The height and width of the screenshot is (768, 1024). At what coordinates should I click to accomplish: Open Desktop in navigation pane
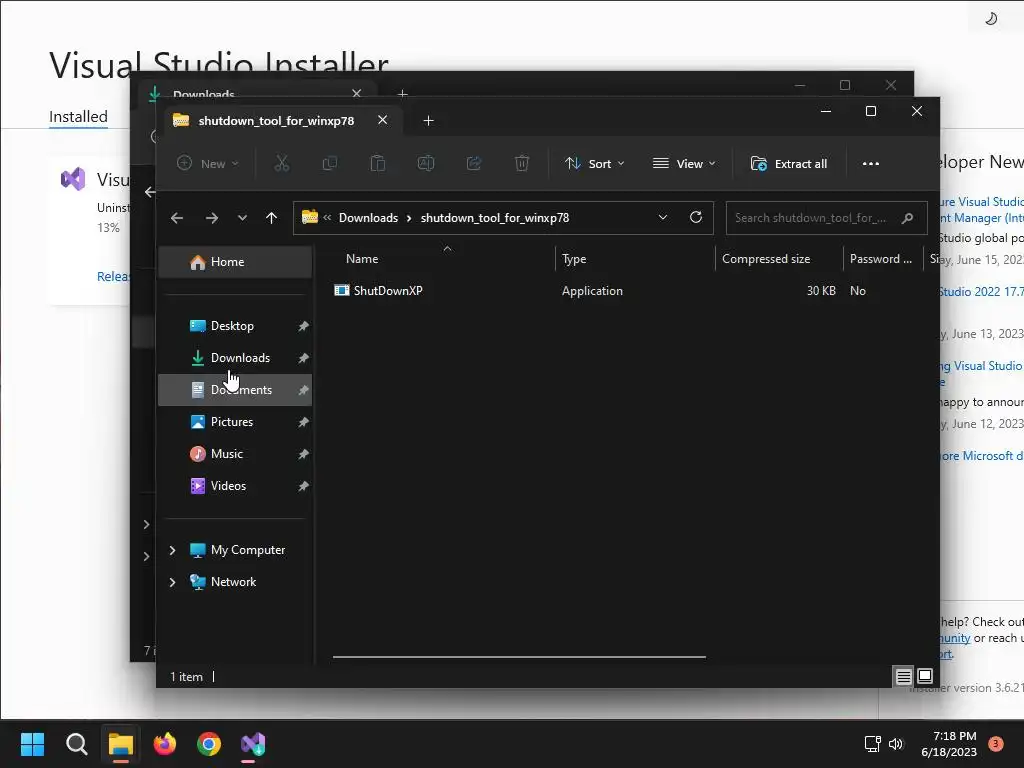click(x=235, y=326)
